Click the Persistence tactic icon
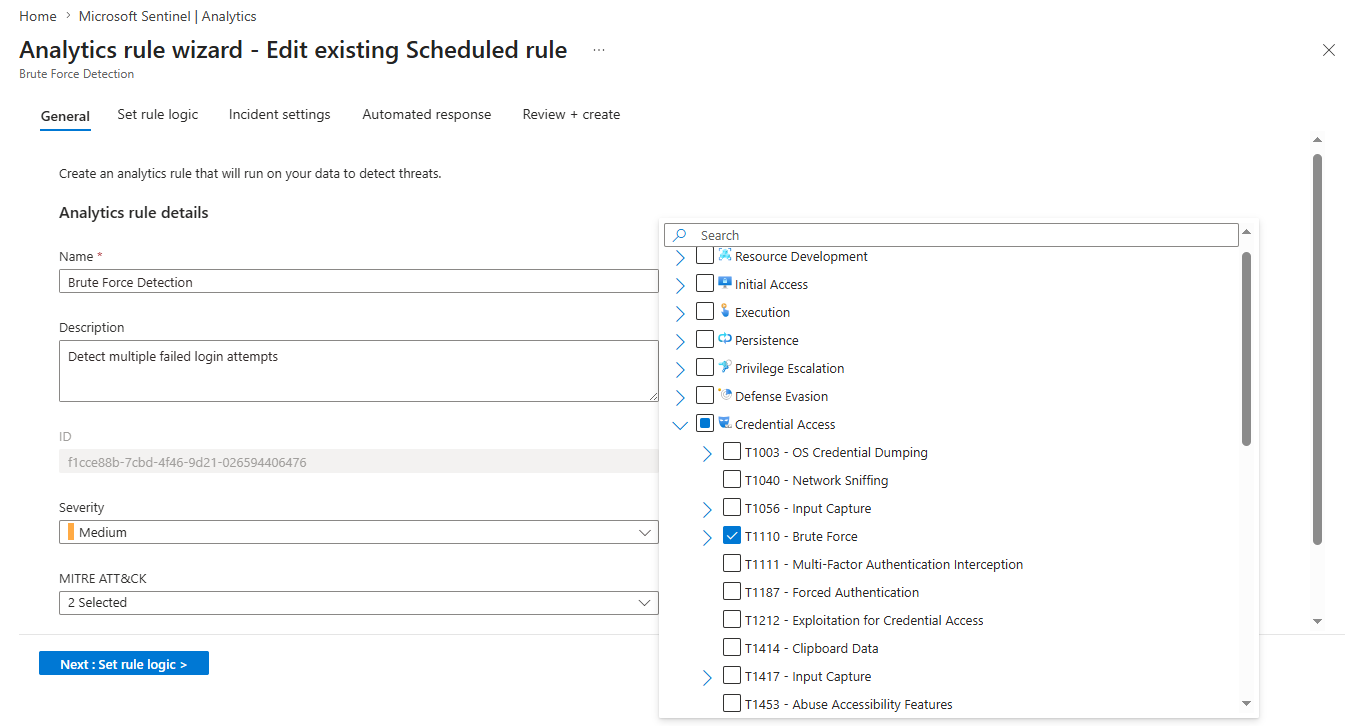1363x726 pixels. (725, 339)
